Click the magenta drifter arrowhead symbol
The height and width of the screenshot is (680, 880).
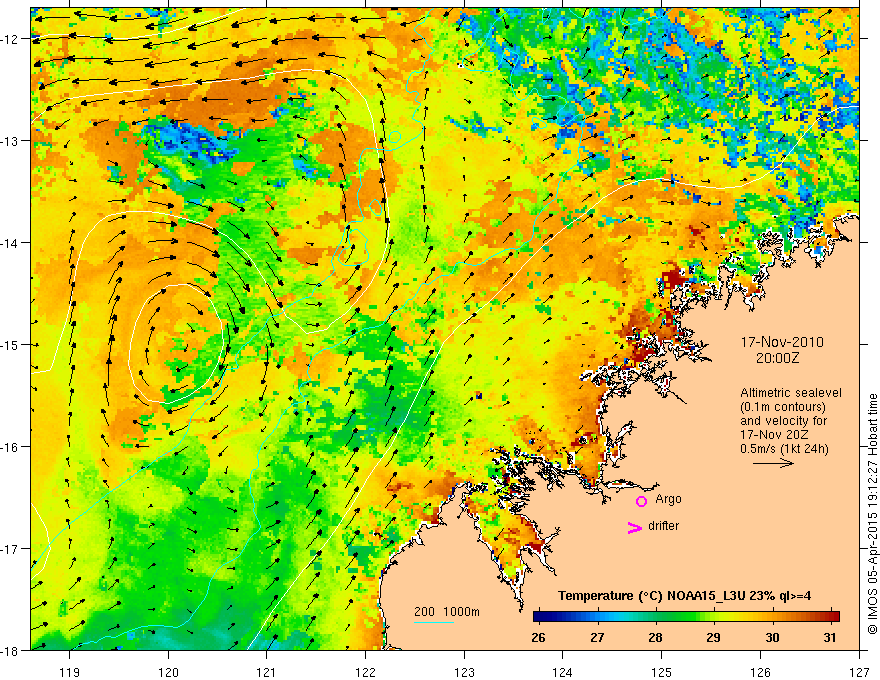coord(634,527)
